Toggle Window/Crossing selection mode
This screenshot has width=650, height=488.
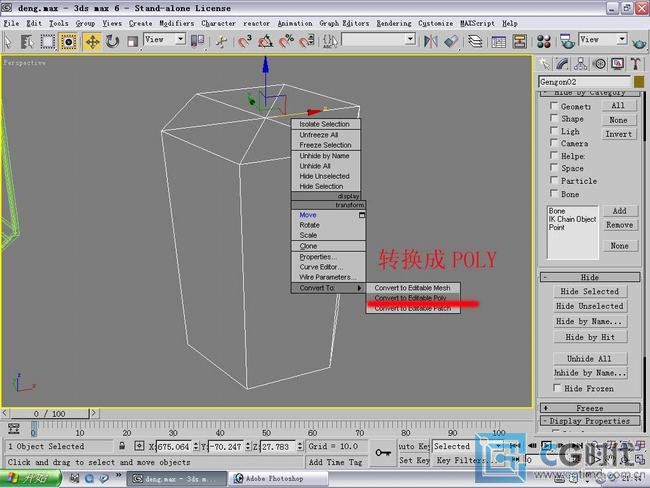(68, 41)
